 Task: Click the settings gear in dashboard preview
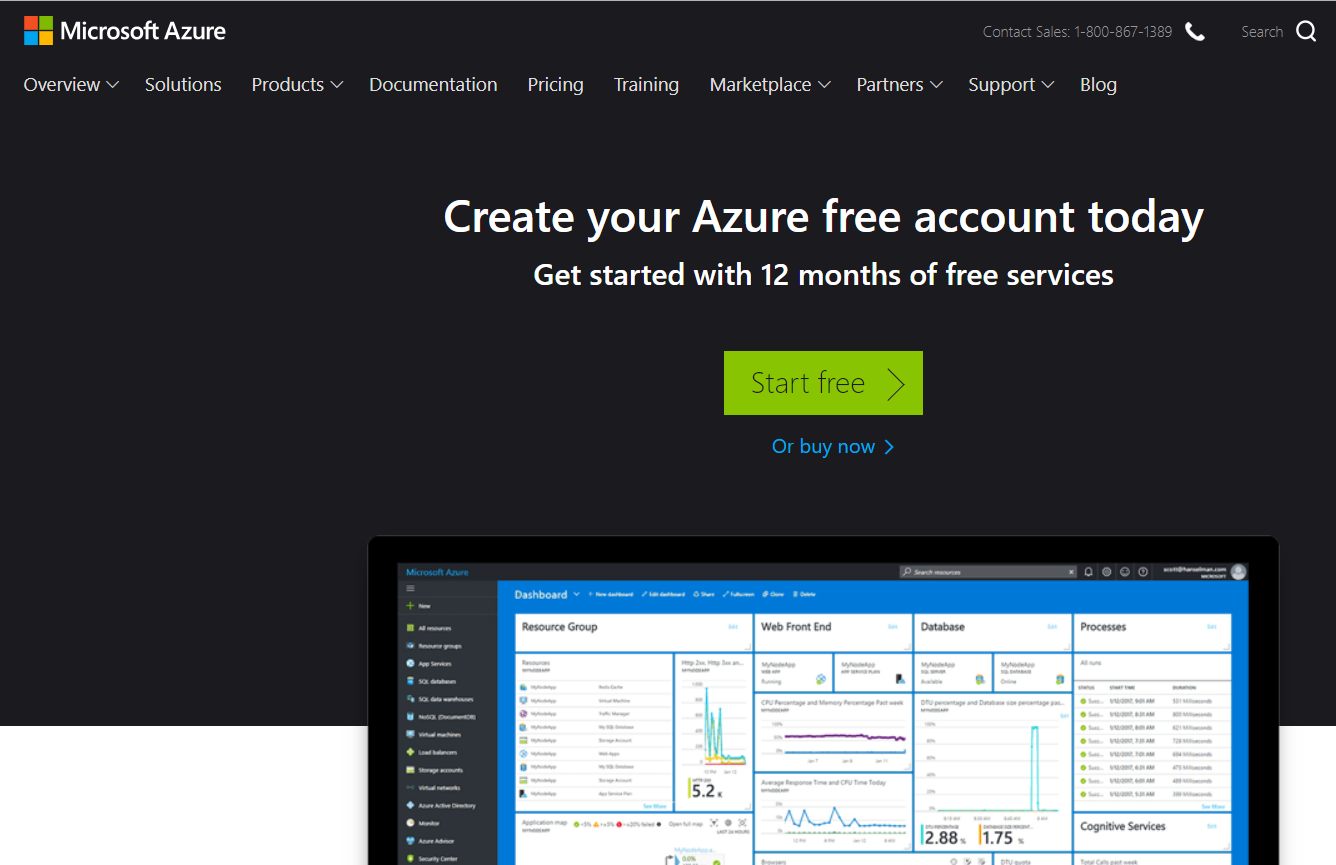(1107, 572)
